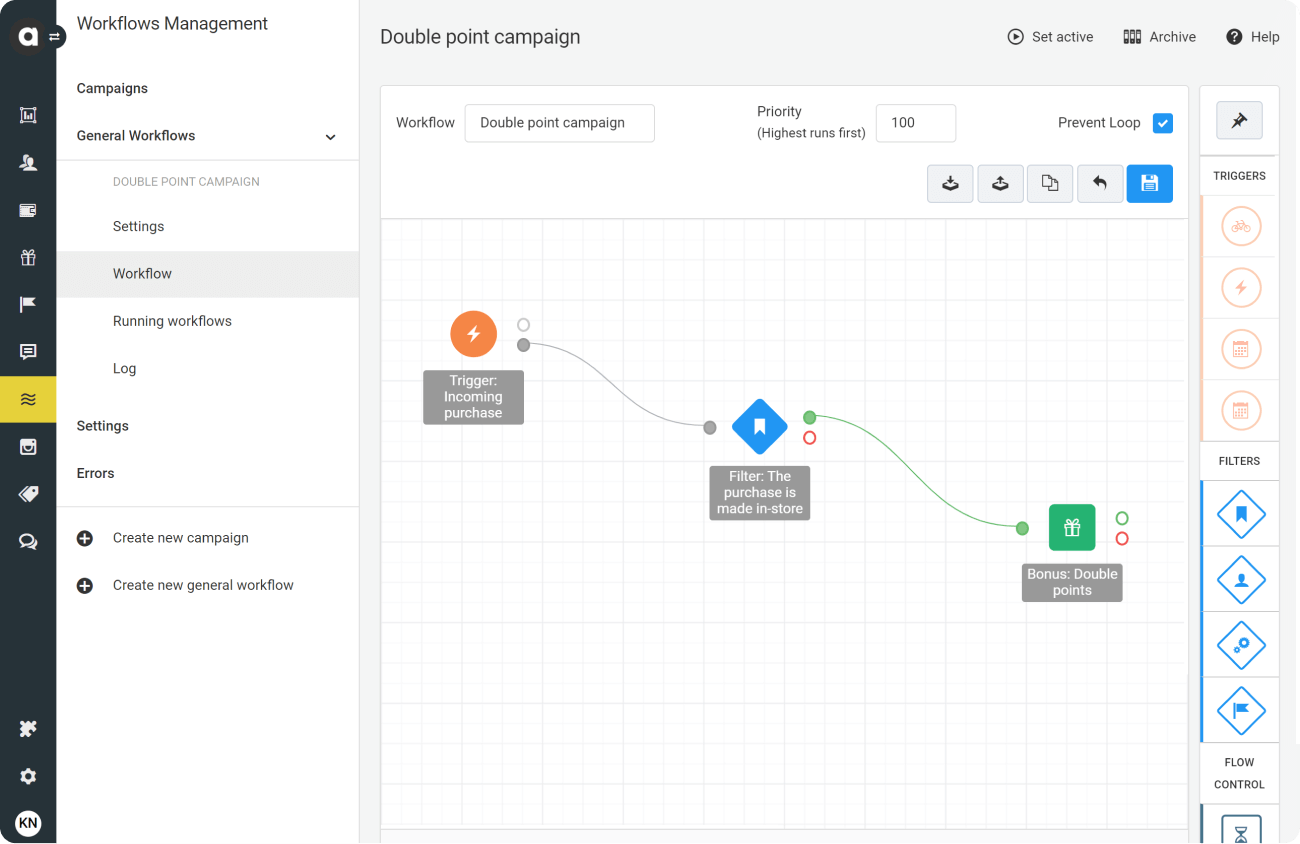Viewport: 1300px width, 844px height.
Task: Open the Log page for this campaign
Action: pos(124,368)
